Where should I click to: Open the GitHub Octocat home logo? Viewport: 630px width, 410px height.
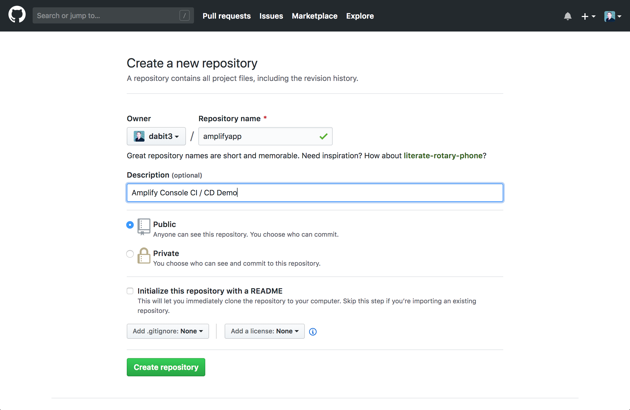coord(17,15)
